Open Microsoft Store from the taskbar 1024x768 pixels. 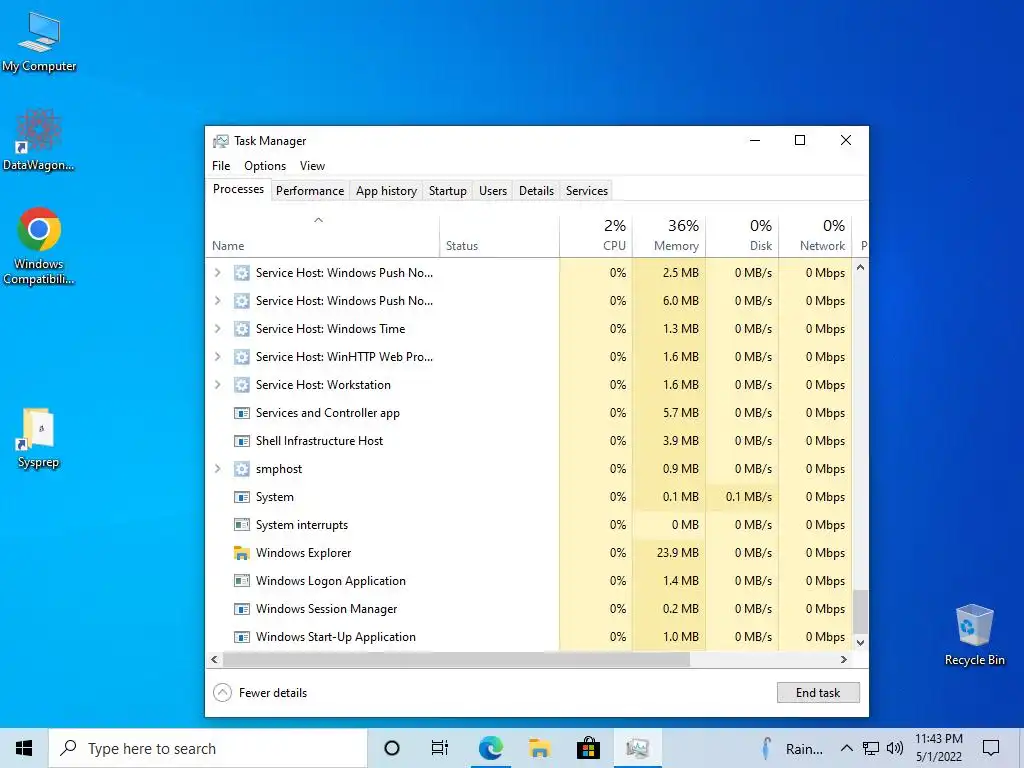(588, 748)
